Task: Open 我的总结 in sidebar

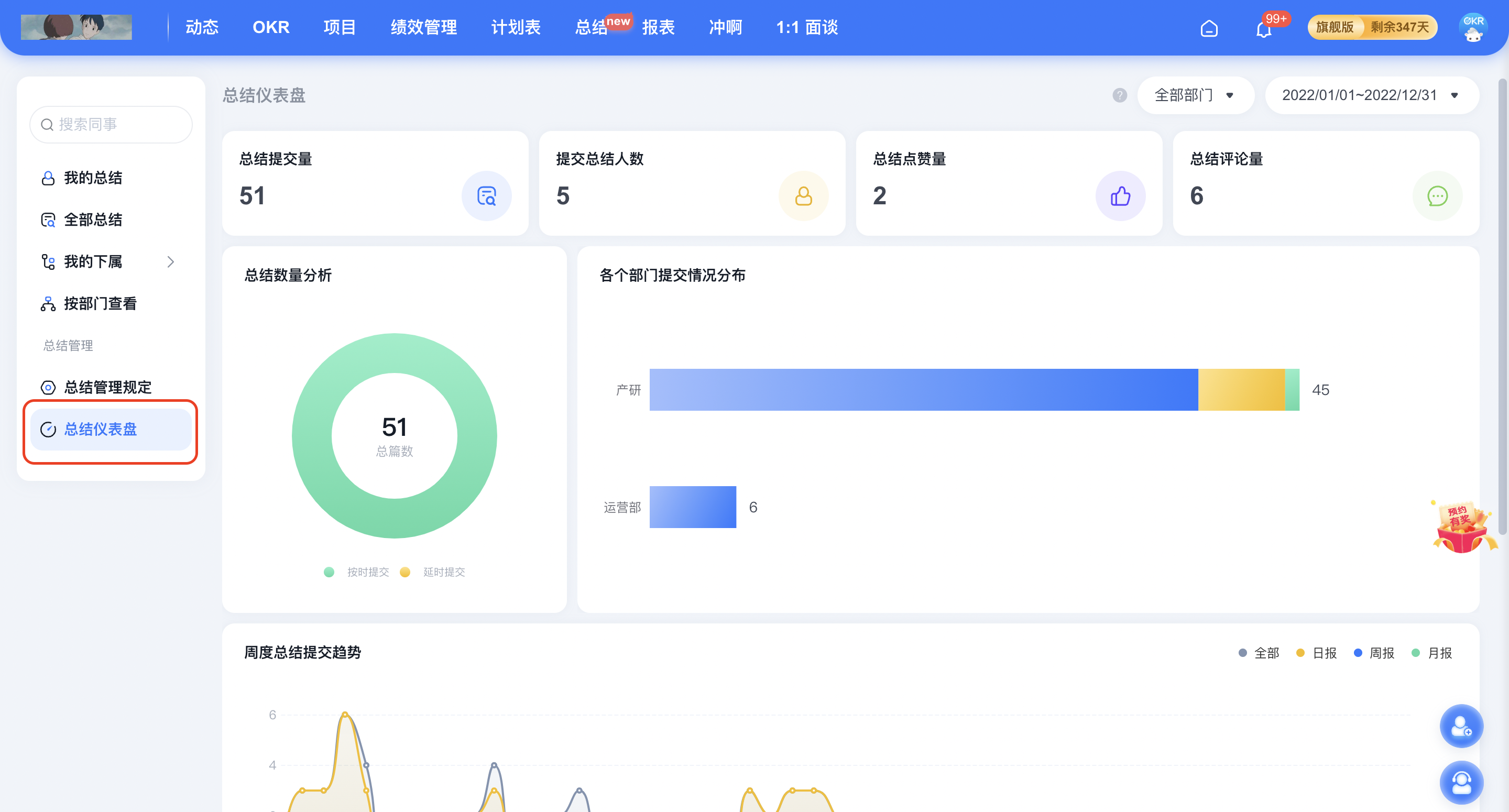Action: [111, 178]
